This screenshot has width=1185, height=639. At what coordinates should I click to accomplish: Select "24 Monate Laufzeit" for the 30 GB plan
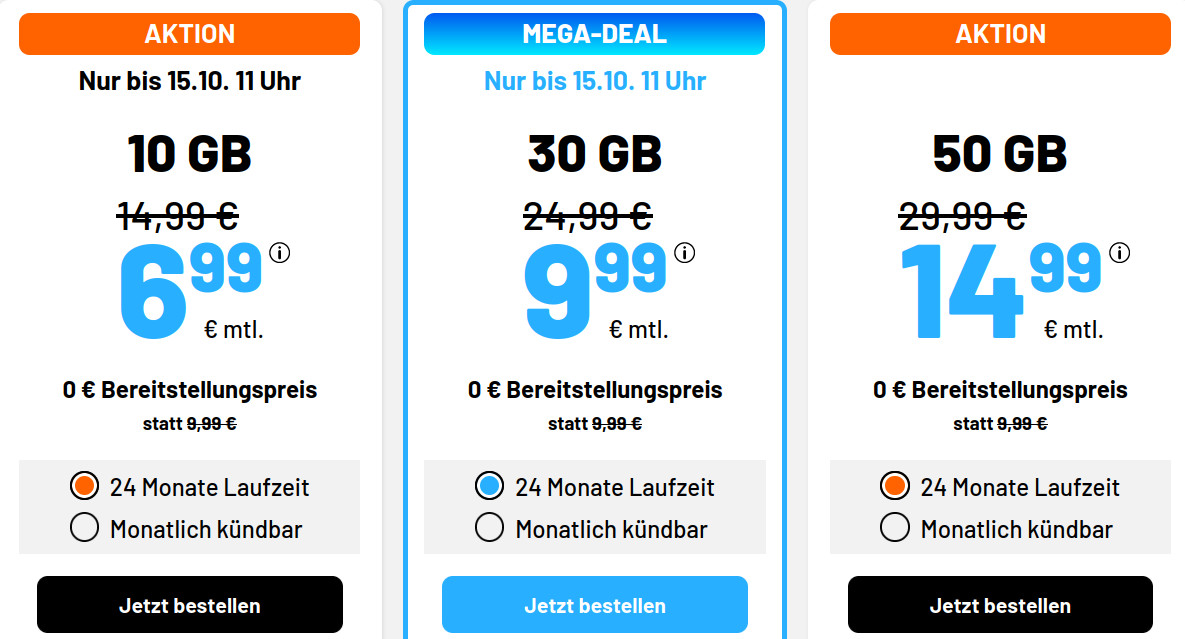(490, 487)
